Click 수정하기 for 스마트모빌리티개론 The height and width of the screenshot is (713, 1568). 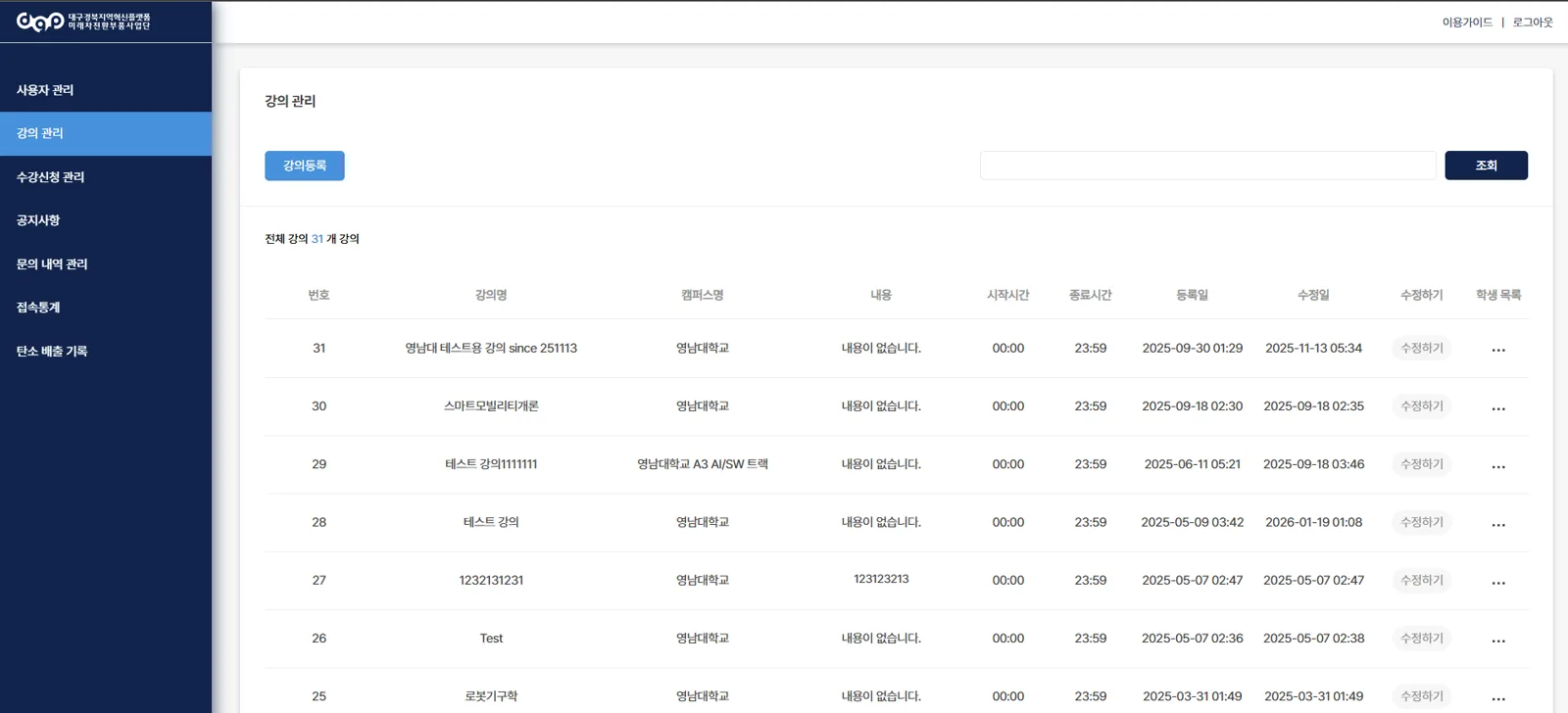click(1422, 405)
